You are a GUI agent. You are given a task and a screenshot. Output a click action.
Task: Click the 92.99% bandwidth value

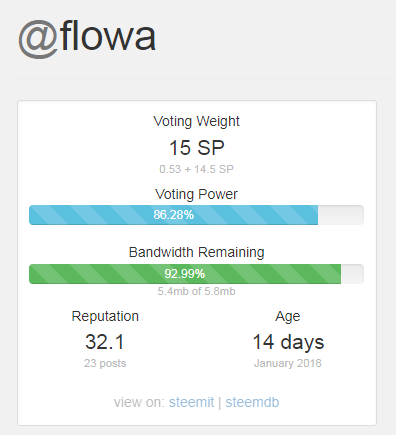185,274
